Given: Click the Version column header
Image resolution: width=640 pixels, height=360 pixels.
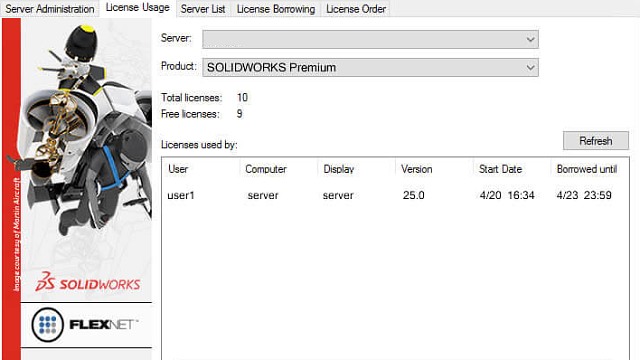Looking at the screenshot, I should click(x=434, y=169).
